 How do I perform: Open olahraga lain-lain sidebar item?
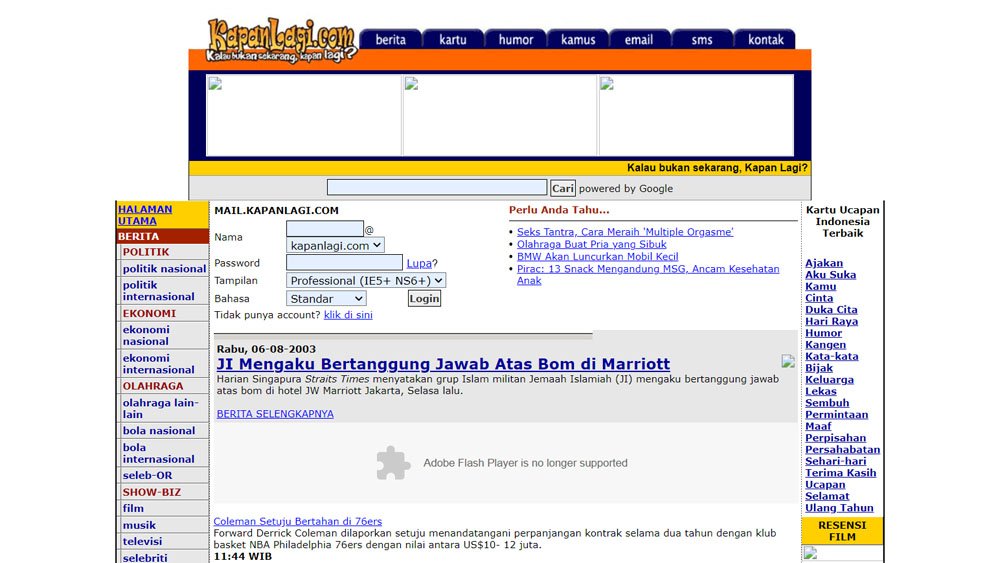pos(161,409)
